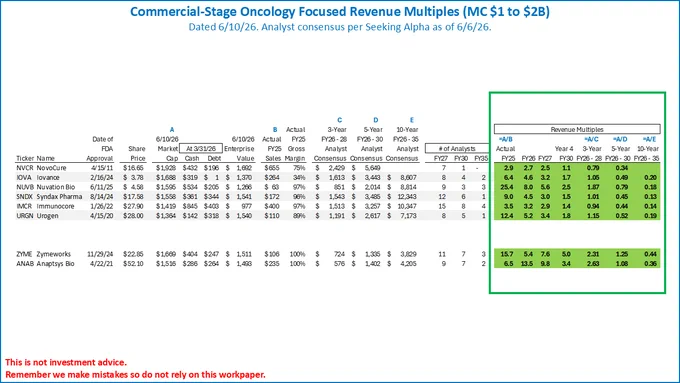Click the 'Dated 6/10/26' analyst consensus subtitle

(x=340, y=27)
